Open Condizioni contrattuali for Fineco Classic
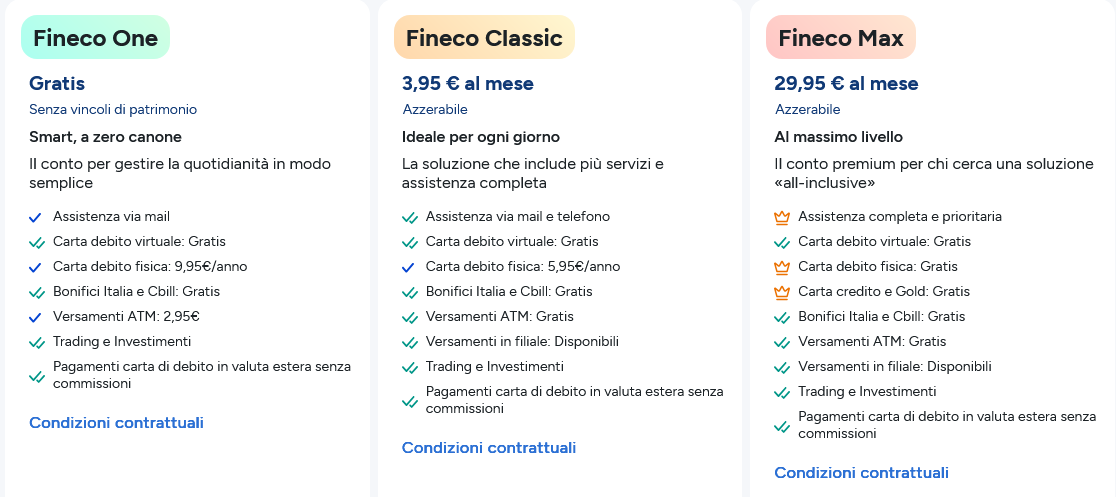The image size is (1116, 497). (x=489, y=448)
